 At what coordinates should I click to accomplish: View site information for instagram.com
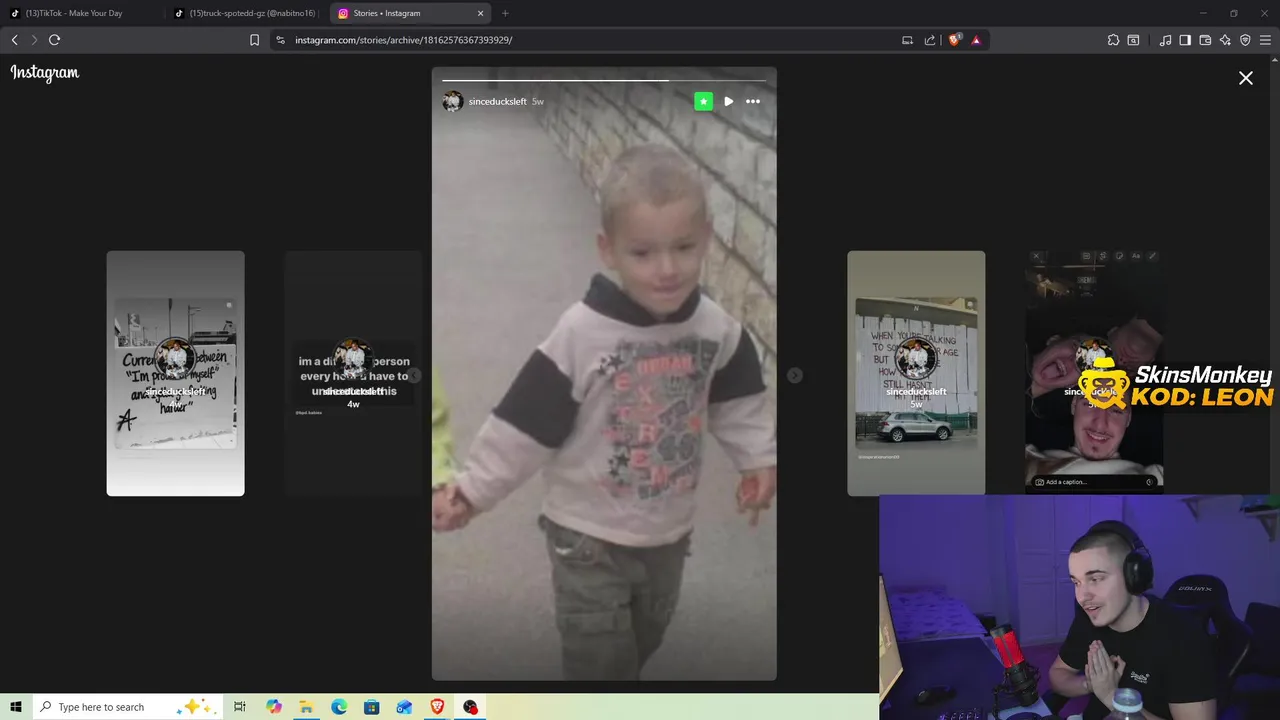pos(280,40)
